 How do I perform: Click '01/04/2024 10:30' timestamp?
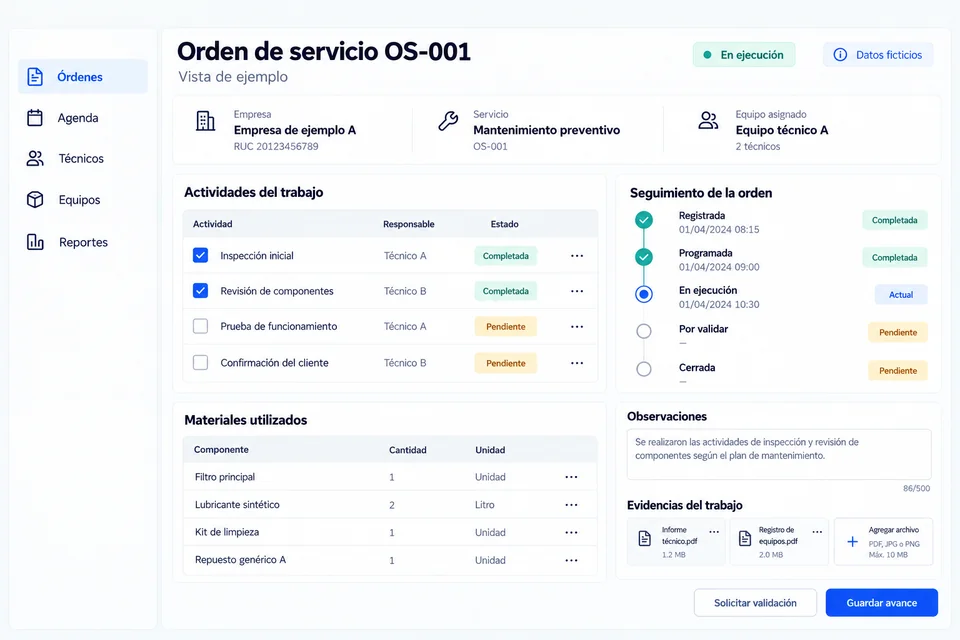pos(719,304)
